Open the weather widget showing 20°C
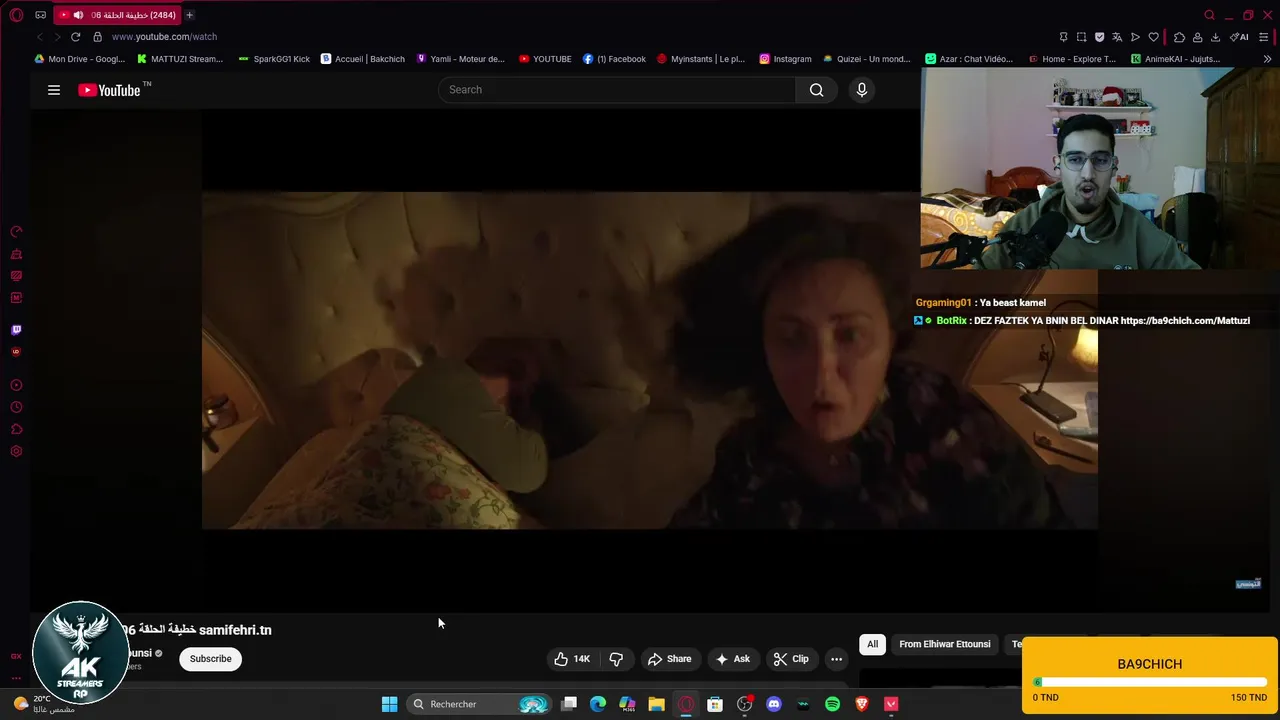Image resolution: width=1280 pixels, height=720 pixels. [44, 704]
